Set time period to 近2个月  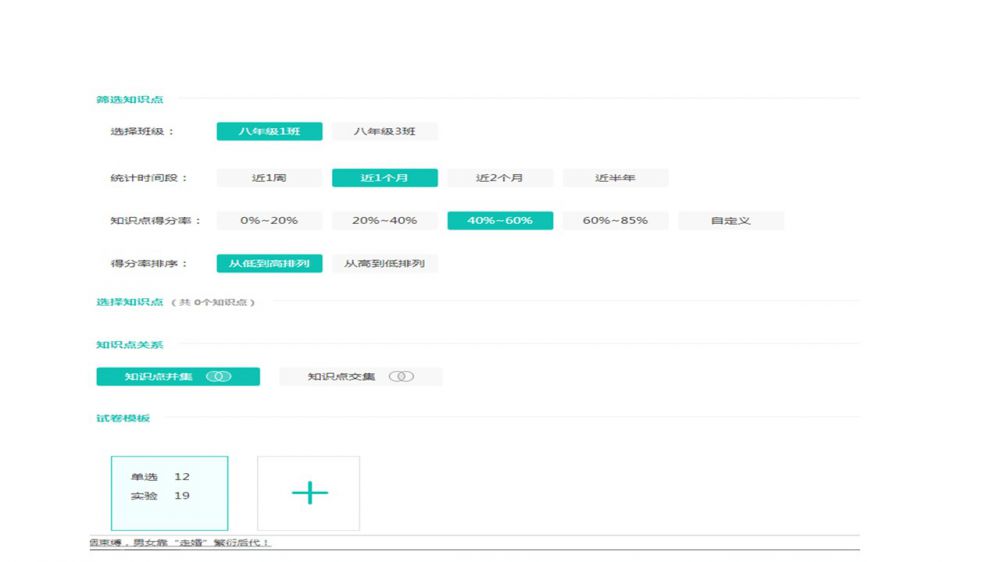[499, 178]
